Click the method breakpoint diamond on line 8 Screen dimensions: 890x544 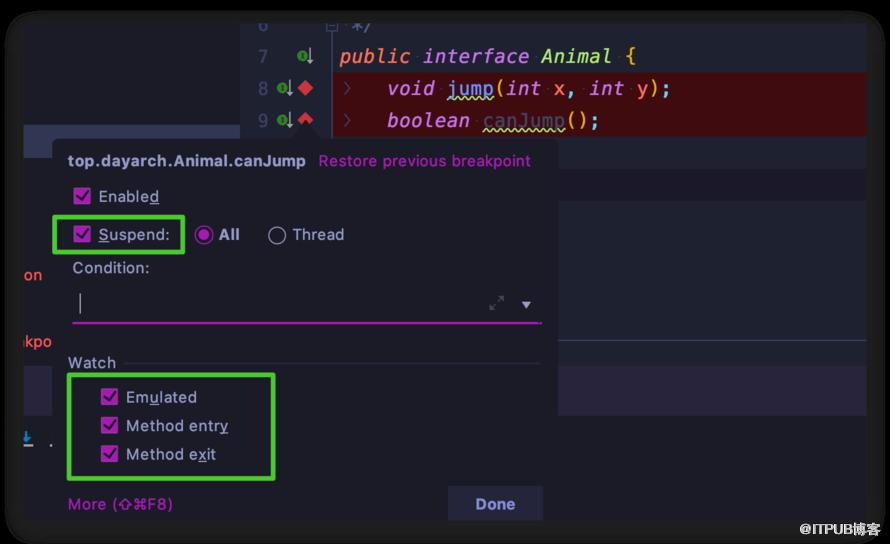pyautogui.click(x=305, y=88)
